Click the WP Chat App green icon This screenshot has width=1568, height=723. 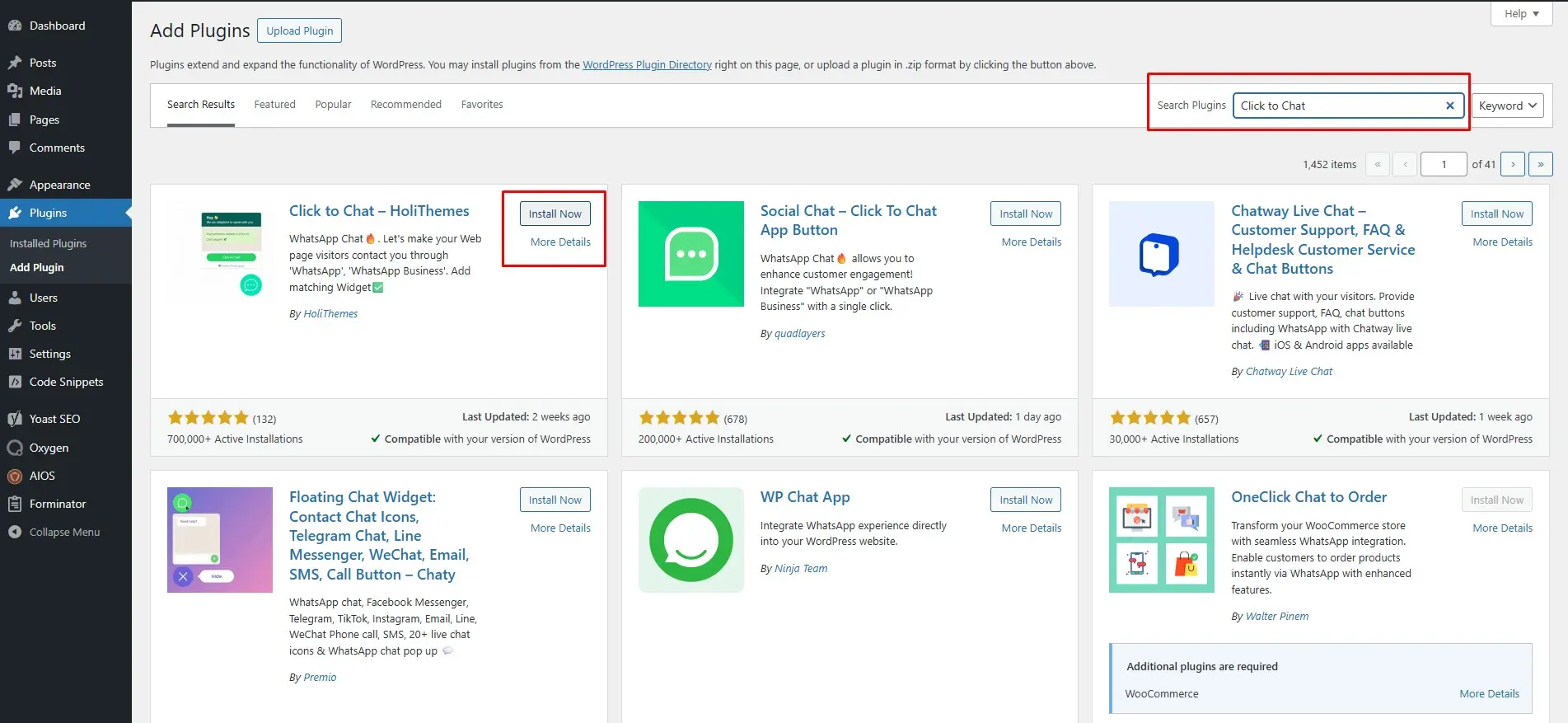(691, 540)
